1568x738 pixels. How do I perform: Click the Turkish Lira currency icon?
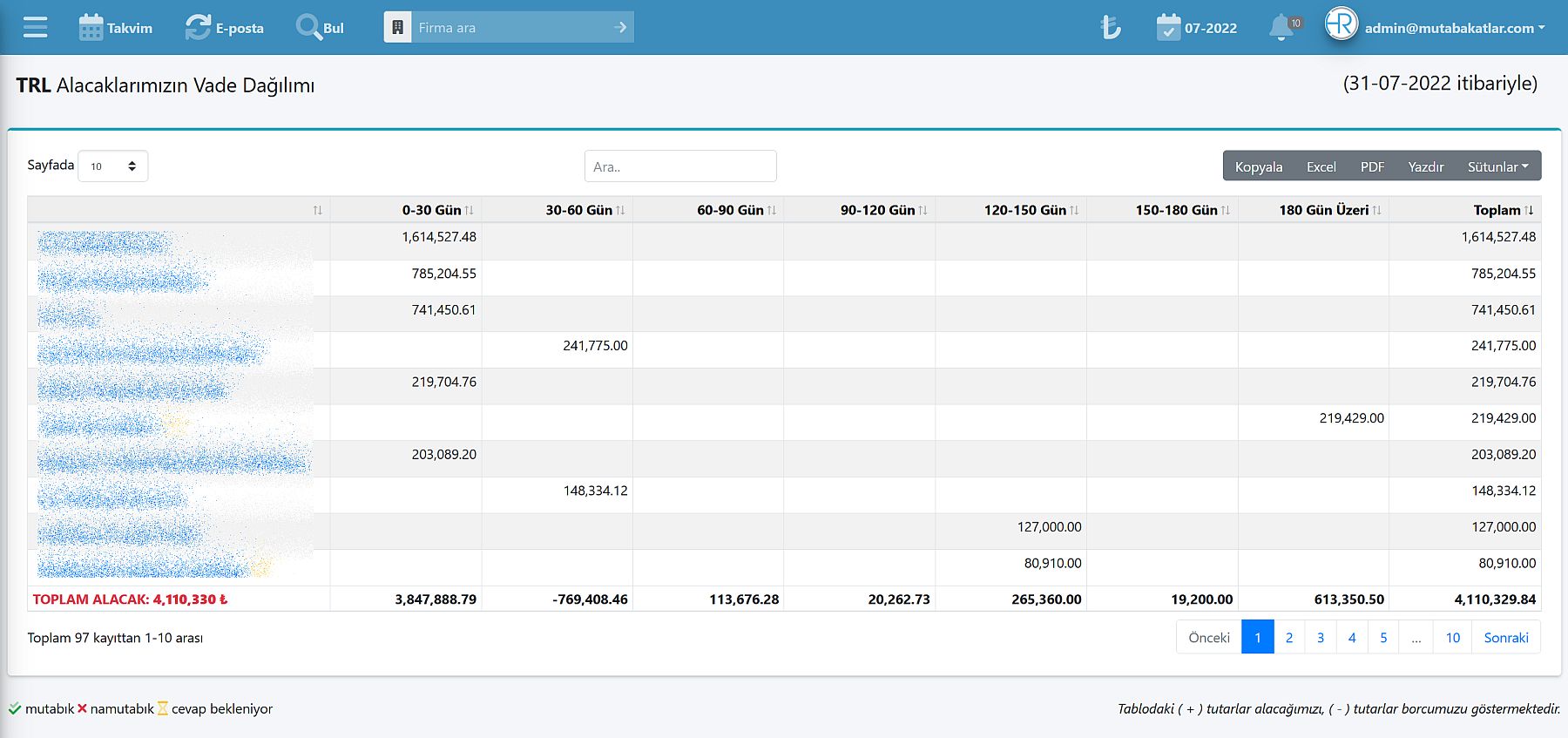click(x=1110, y=28)
